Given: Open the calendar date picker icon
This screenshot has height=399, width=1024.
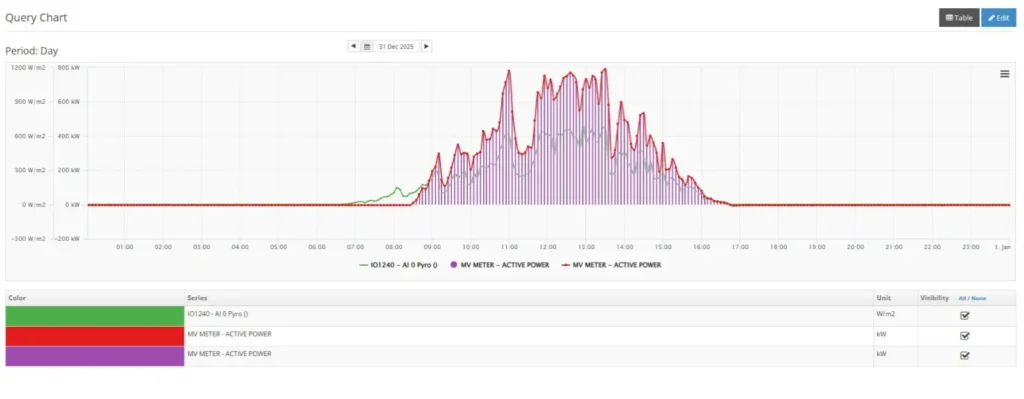Looking at the screenshot, I should (367, 46).
